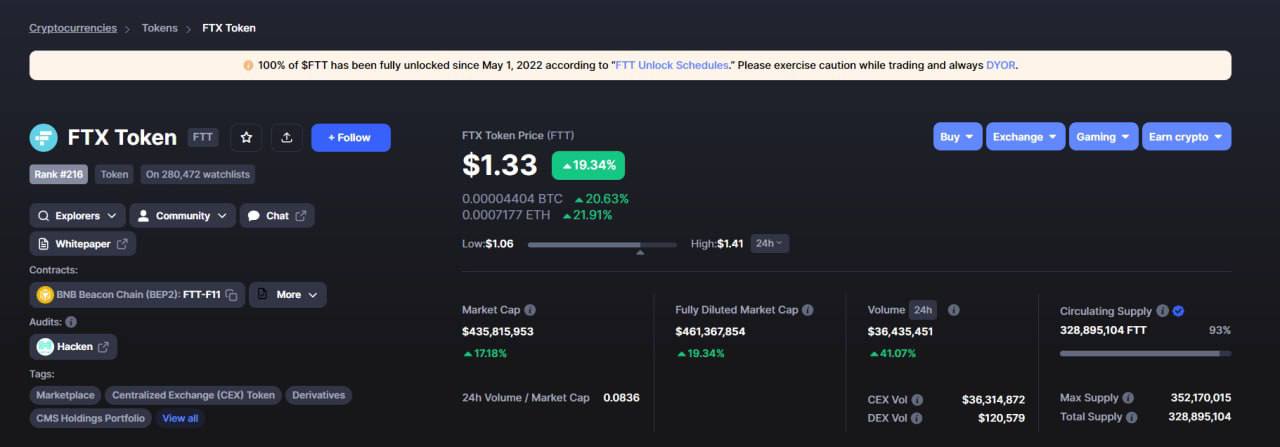1280x447 pixels.
Task: Select the Centralized Exchange (CEX) Token tag
Action: pos(193,395)
